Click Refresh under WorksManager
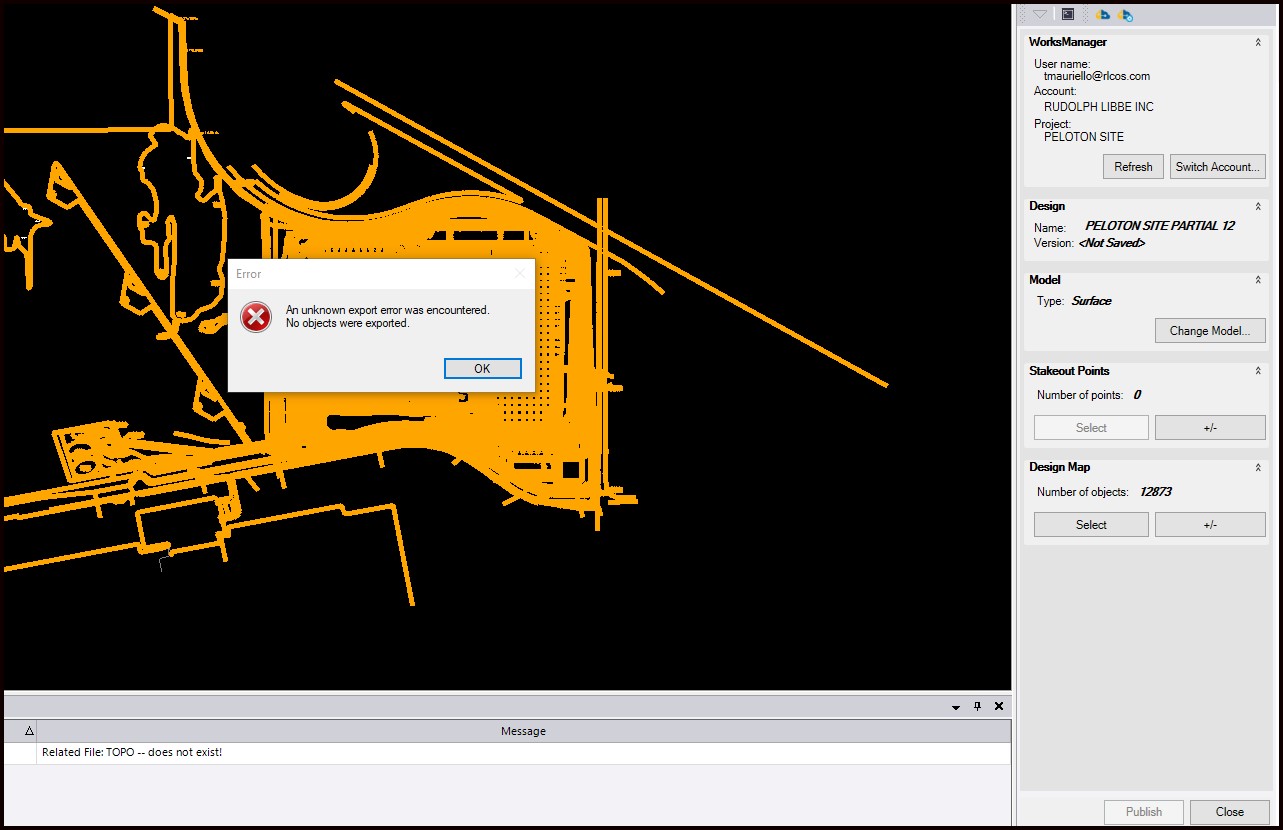1283x830 pixels. tap(1132, 166)
